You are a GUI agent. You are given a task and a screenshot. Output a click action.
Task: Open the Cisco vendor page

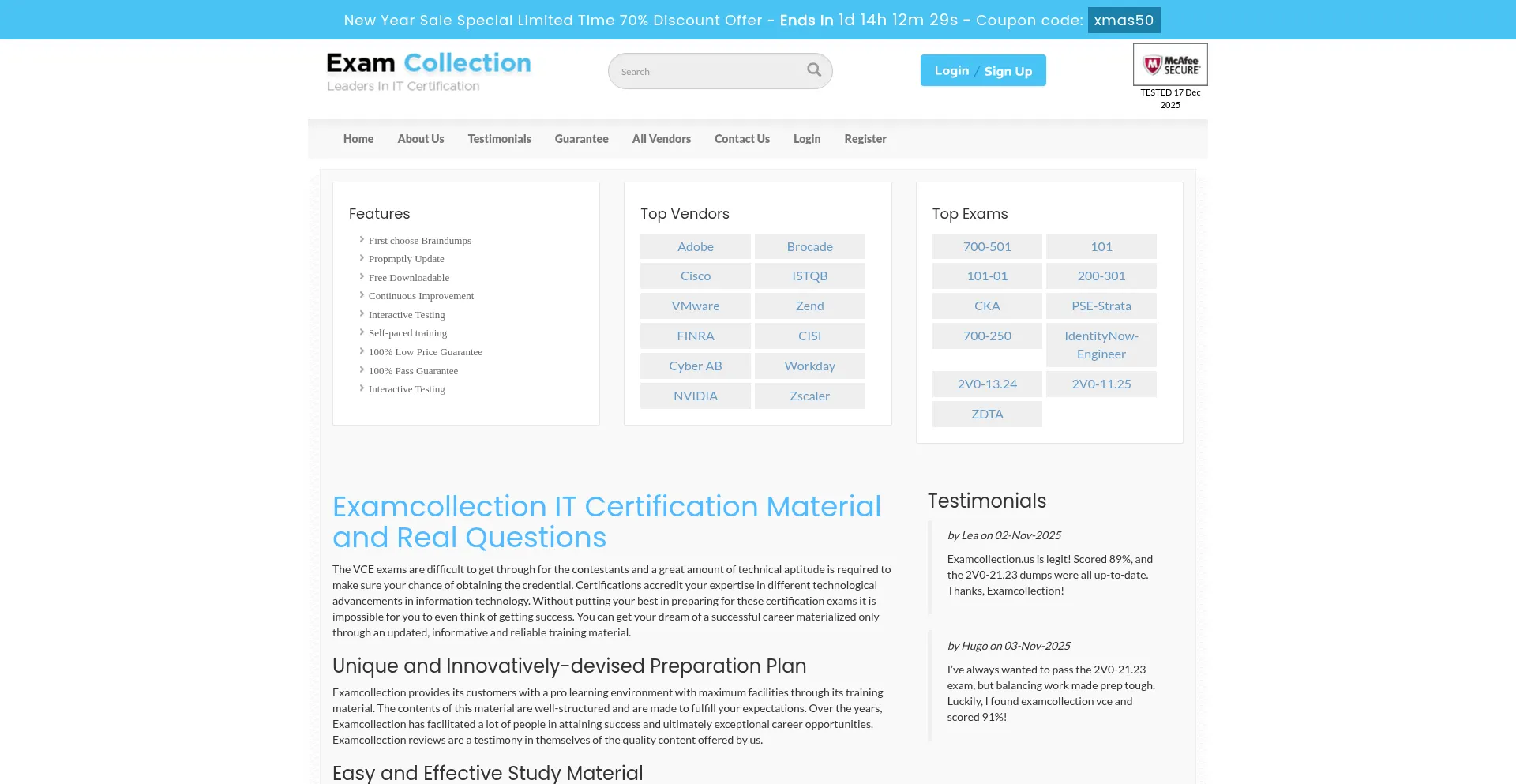(695, 276)
